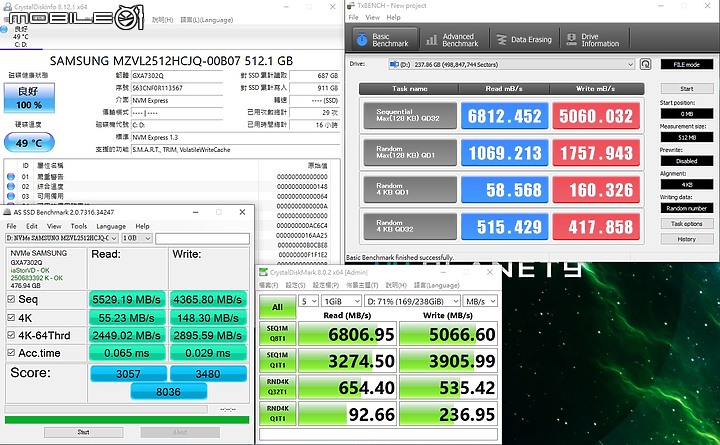
Task: Switch to Advanced Benchmark tab in TxBENCH
Action: pos(453,39)
